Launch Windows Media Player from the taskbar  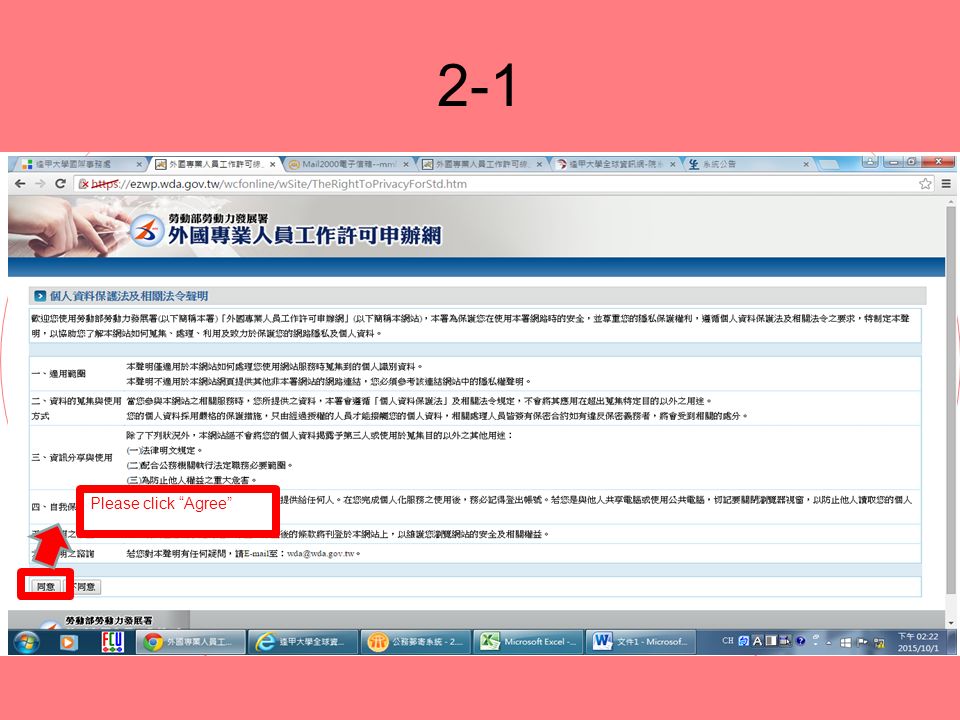point(69,642)
